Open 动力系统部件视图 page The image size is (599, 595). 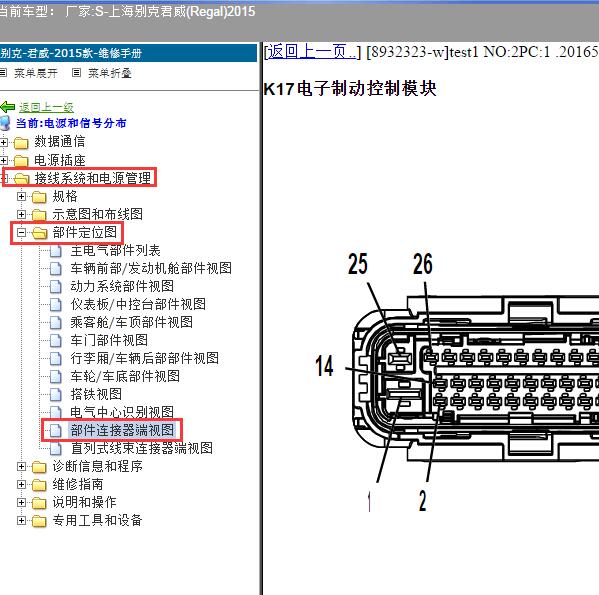tap(122, 286)
